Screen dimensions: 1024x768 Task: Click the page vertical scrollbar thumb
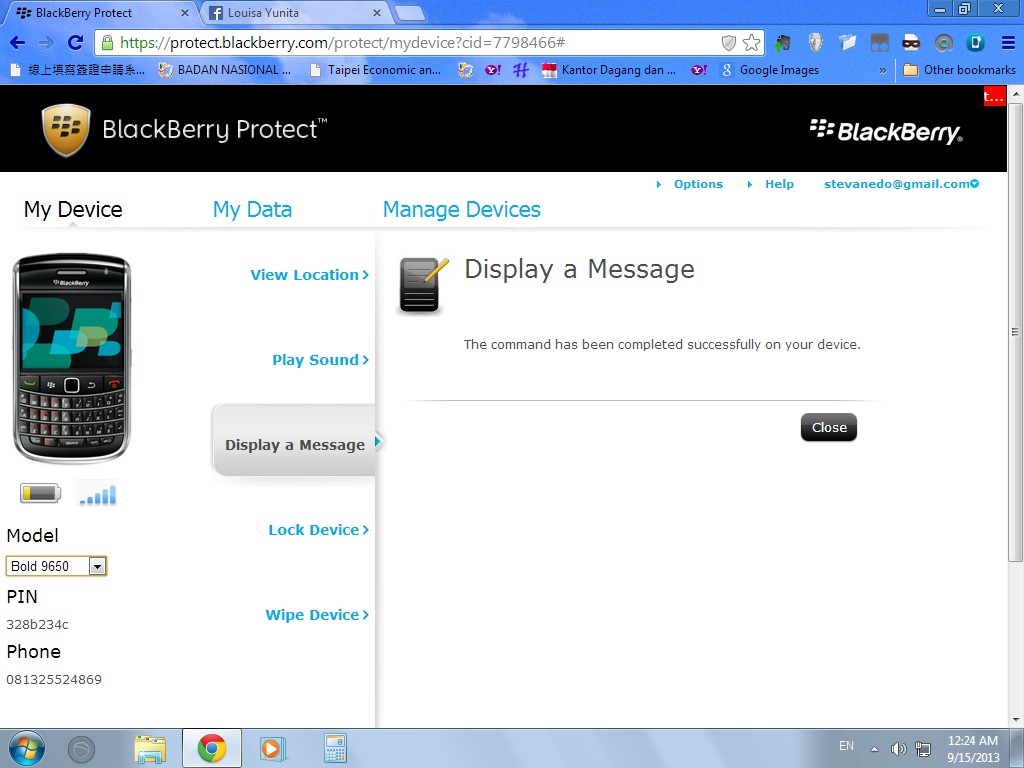(1015, 330)
